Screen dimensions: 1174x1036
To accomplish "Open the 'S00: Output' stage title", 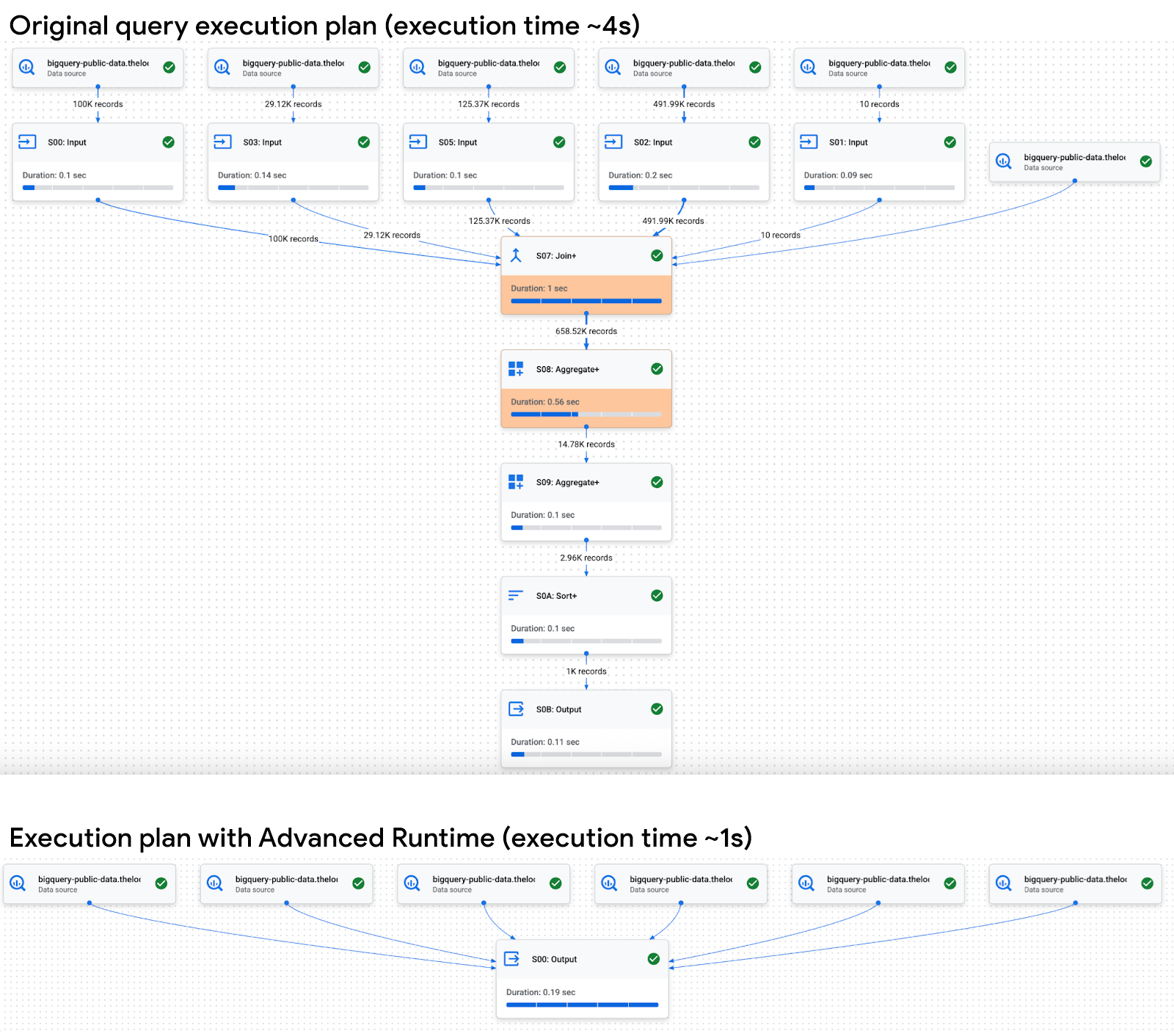I will (555, 959).
